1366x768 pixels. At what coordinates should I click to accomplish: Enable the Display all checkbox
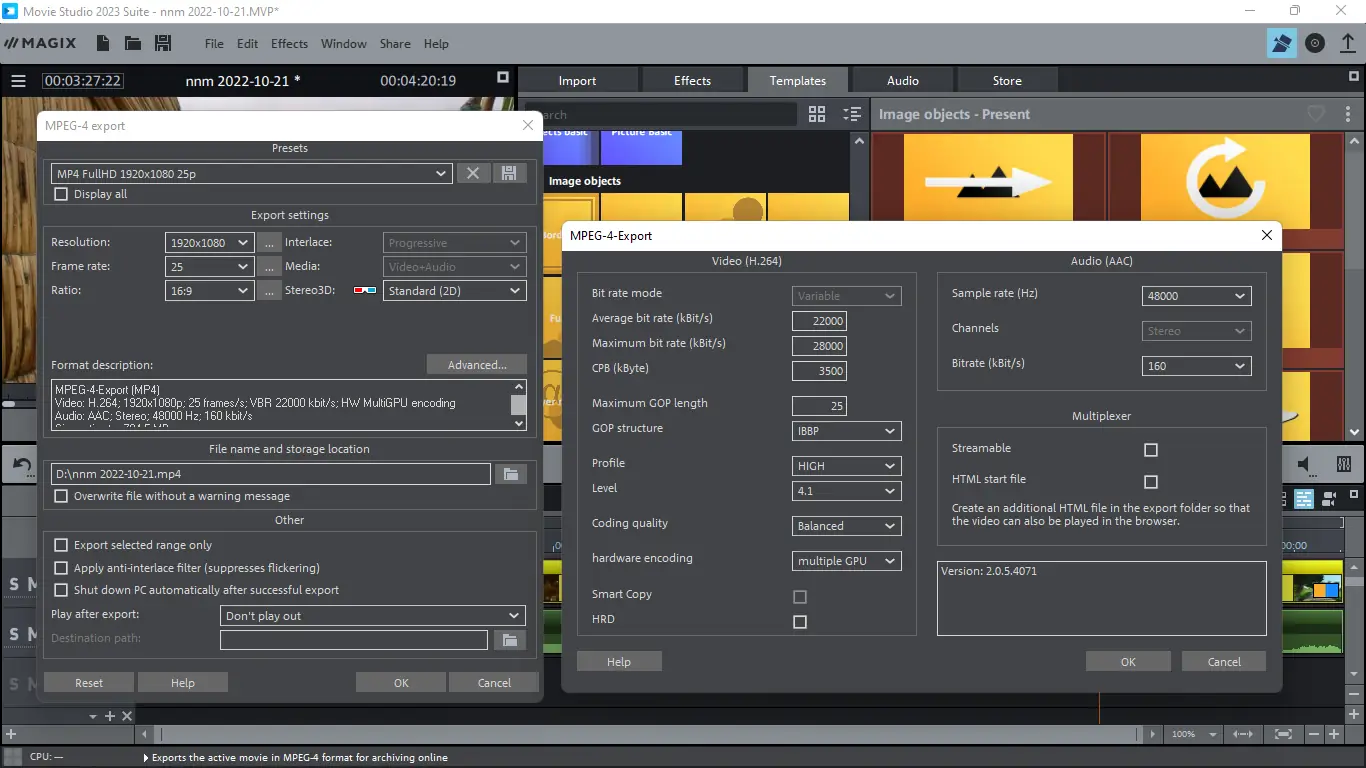point(61,194)
